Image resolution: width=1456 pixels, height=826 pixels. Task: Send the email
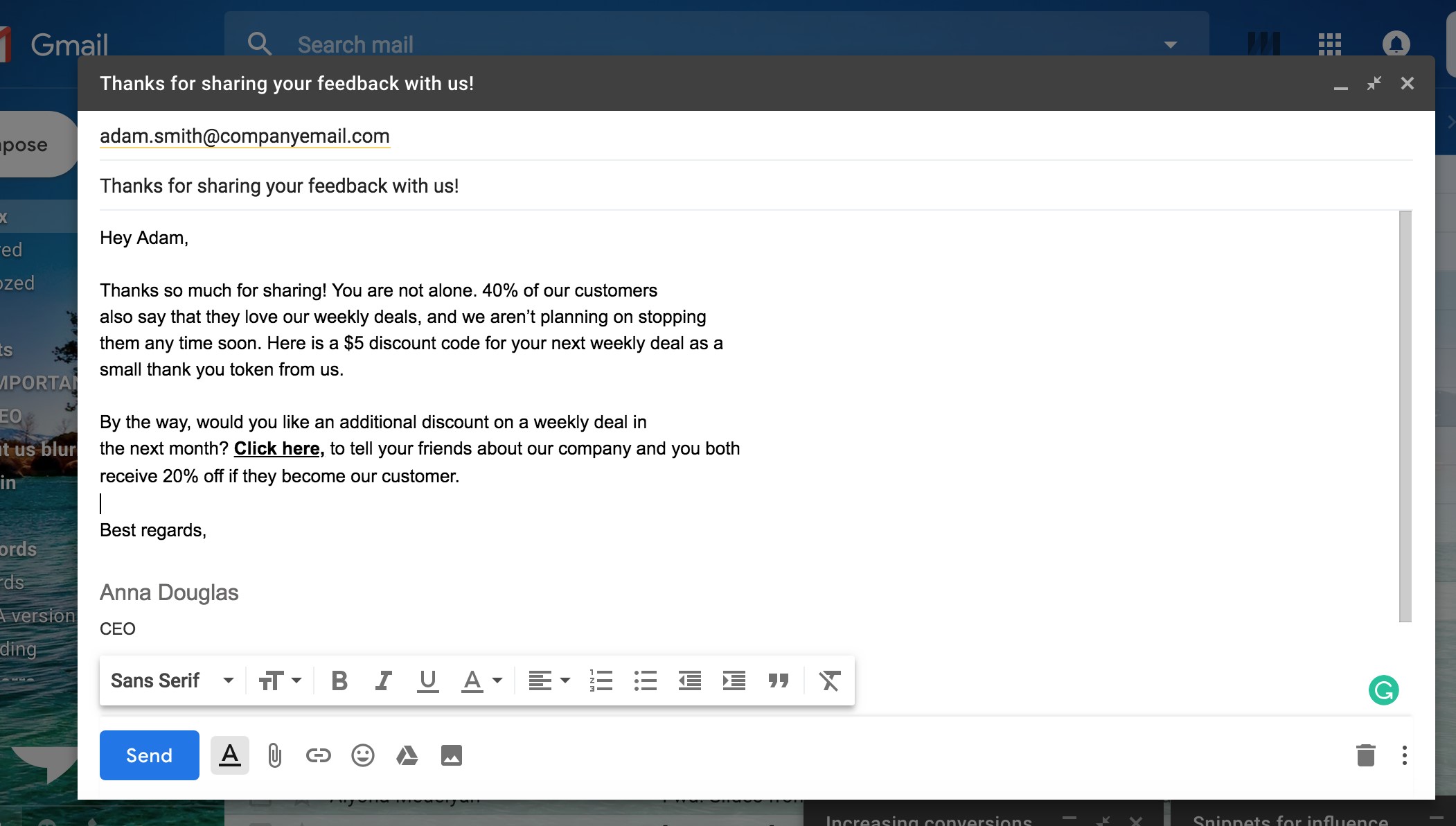tap(149, 755)
